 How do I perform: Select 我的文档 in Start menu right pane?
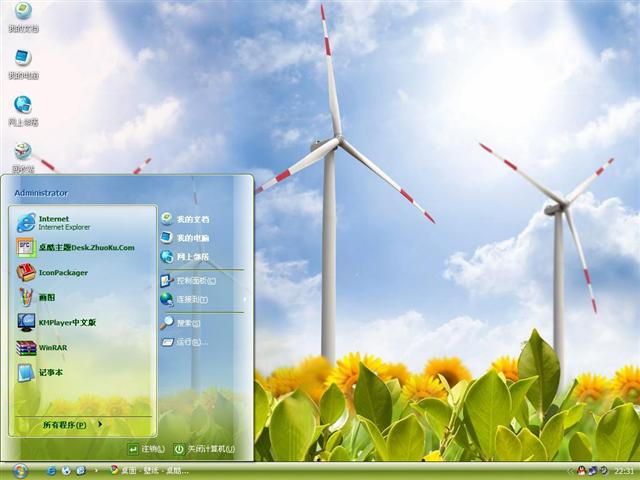(x=193, y=219)
